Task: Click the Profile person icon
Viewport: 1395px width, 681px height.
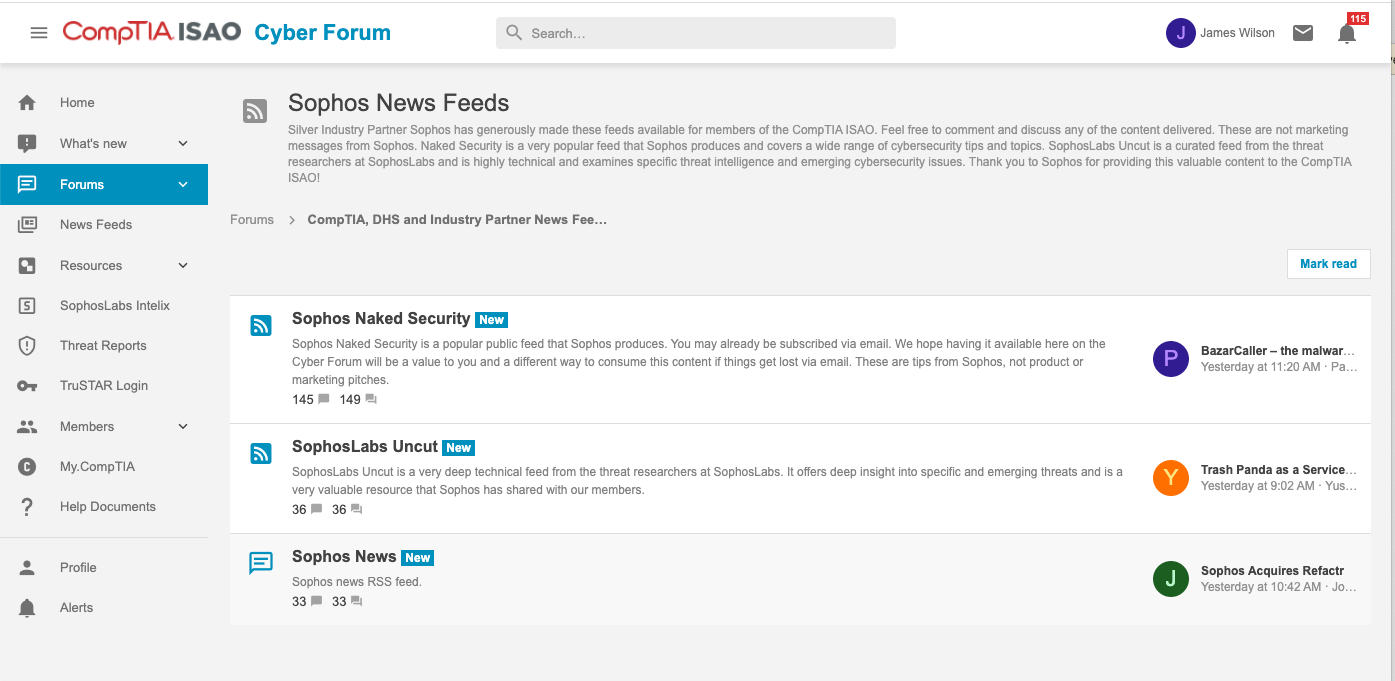Action: 27,568
